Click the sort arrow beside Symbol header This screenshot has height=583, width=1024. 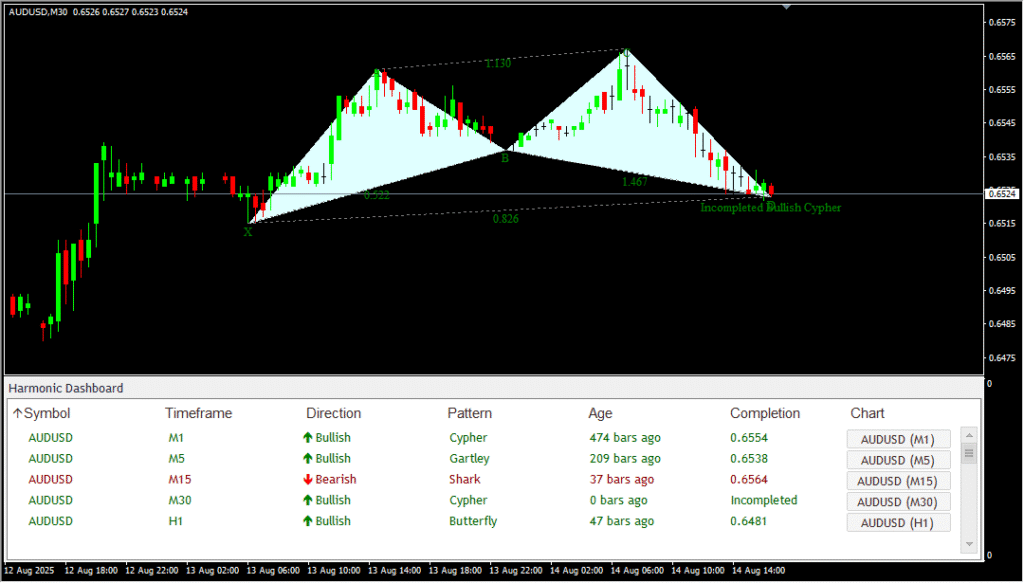tap(18, 413)
